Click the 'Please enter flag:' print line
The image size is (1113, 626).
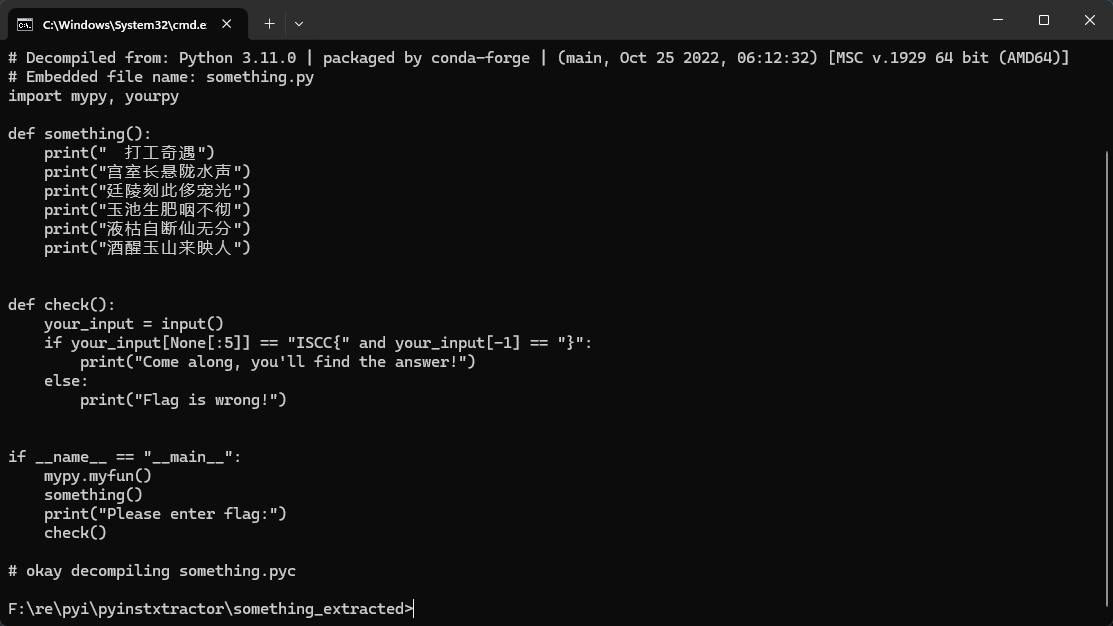coord(165,514)
